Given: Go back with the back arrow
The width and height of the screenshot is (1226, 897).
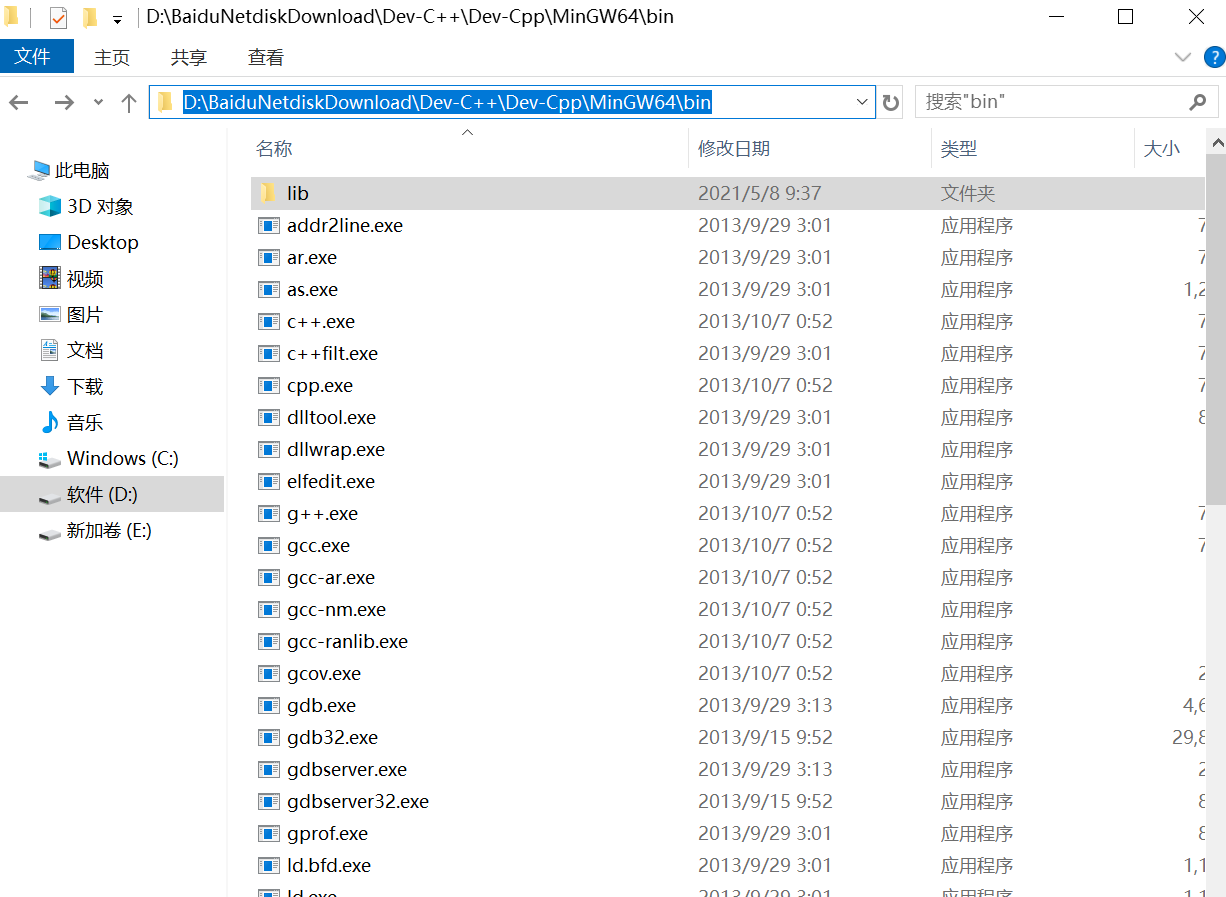Looking at the screenshot, I should click(19, 102).
